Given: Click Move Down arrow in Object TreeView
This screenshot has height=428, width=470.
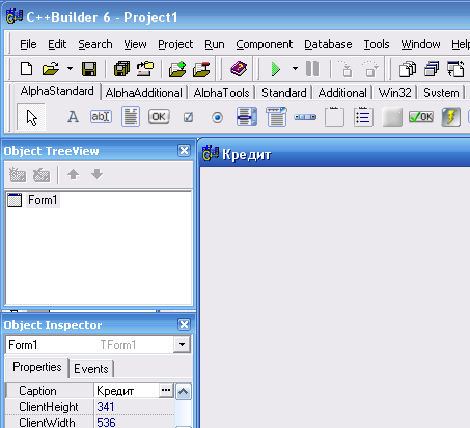Looking at the screenshot, I should (97, 174).
